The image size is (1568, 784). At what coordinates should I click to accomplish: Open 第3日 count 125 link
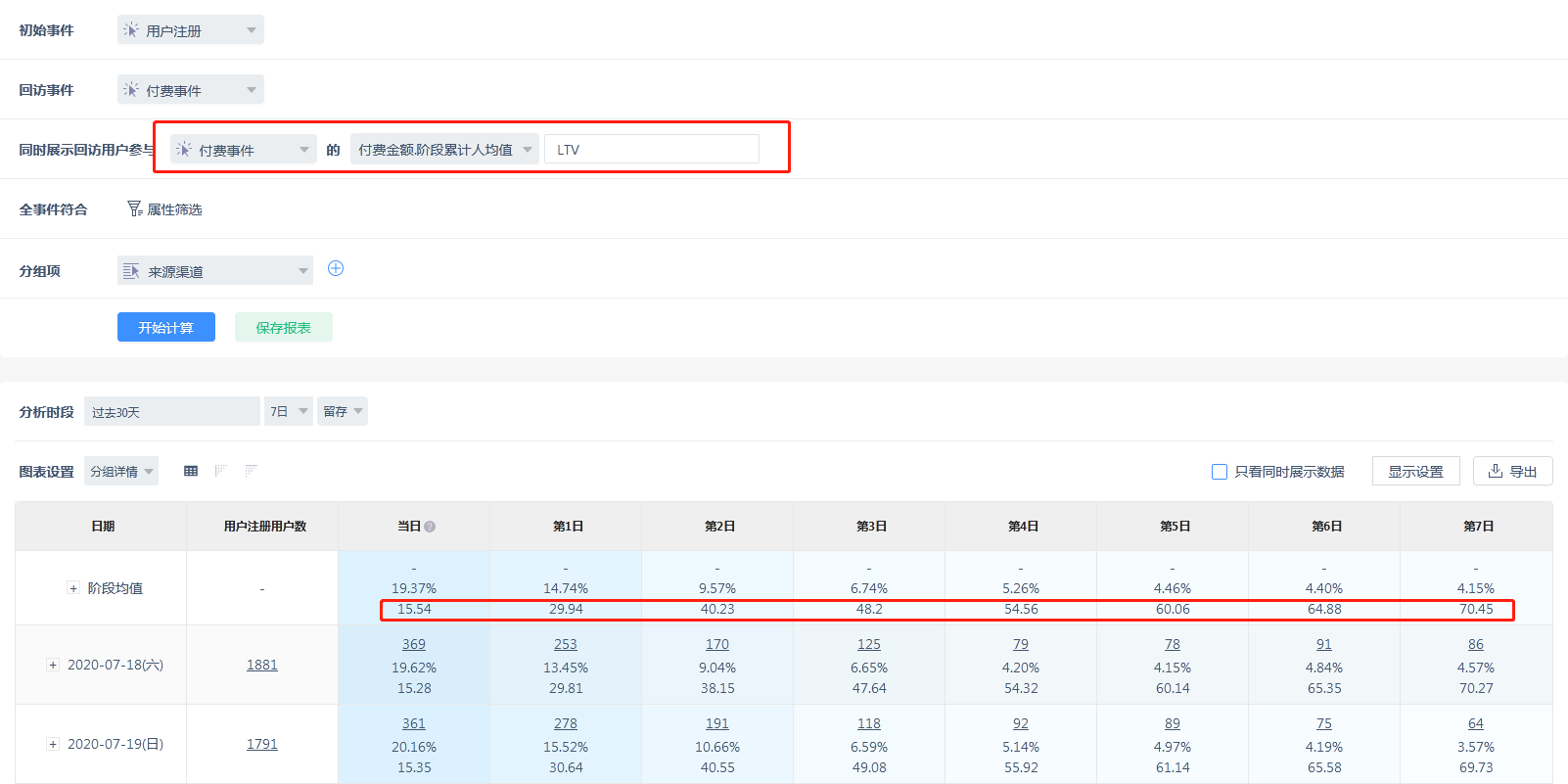tap(869, 644)
